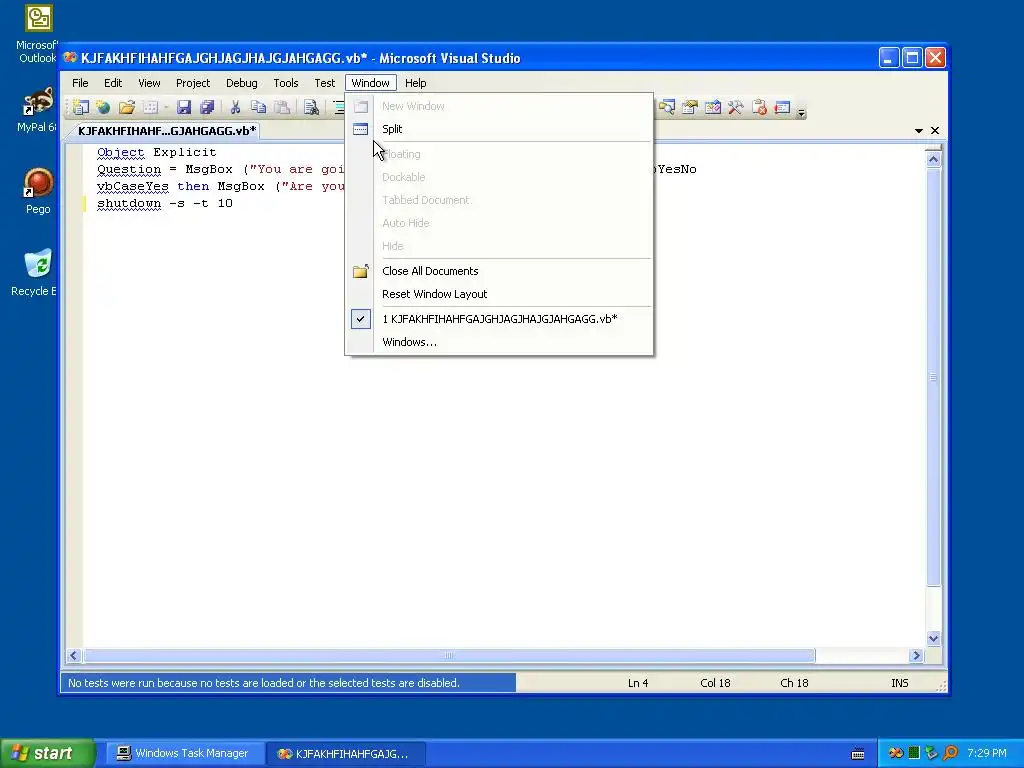Image resolution: width=1024 pixels, height=768 pixels.
Task: Click the Split menu item icon
Action: [x=360, y=129]
